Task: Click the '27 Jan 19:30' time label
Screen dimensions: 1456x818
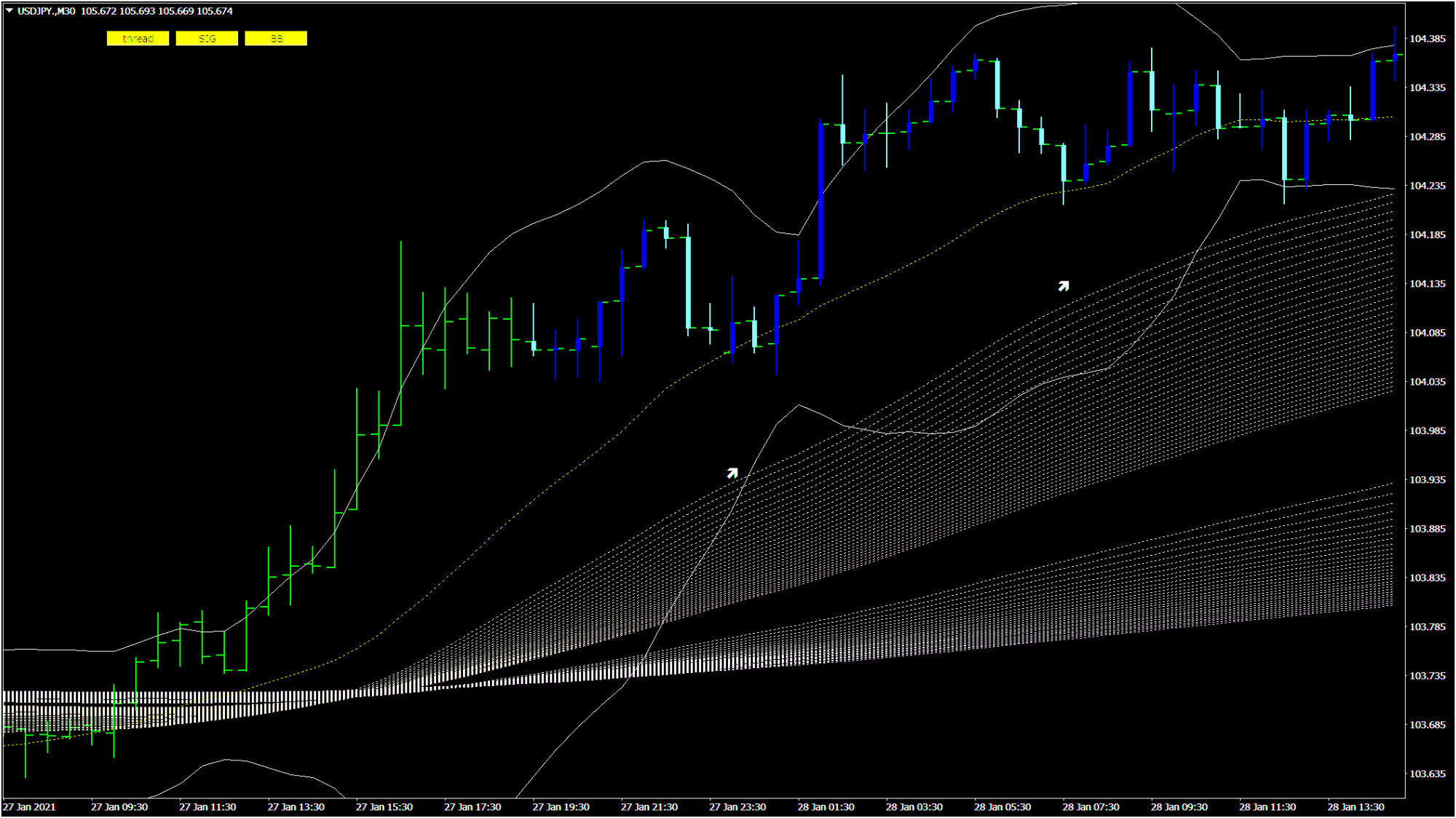Action: [561, 807]
